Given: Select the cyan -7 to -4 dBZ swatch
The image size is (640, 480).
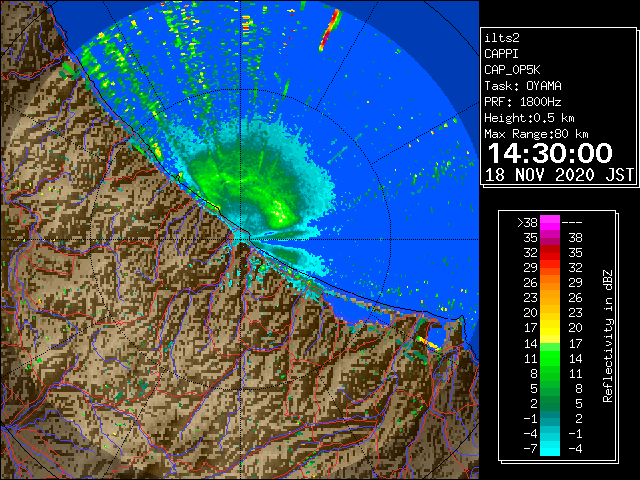Looking at the screenshot, I should click(x=550, y=448).
